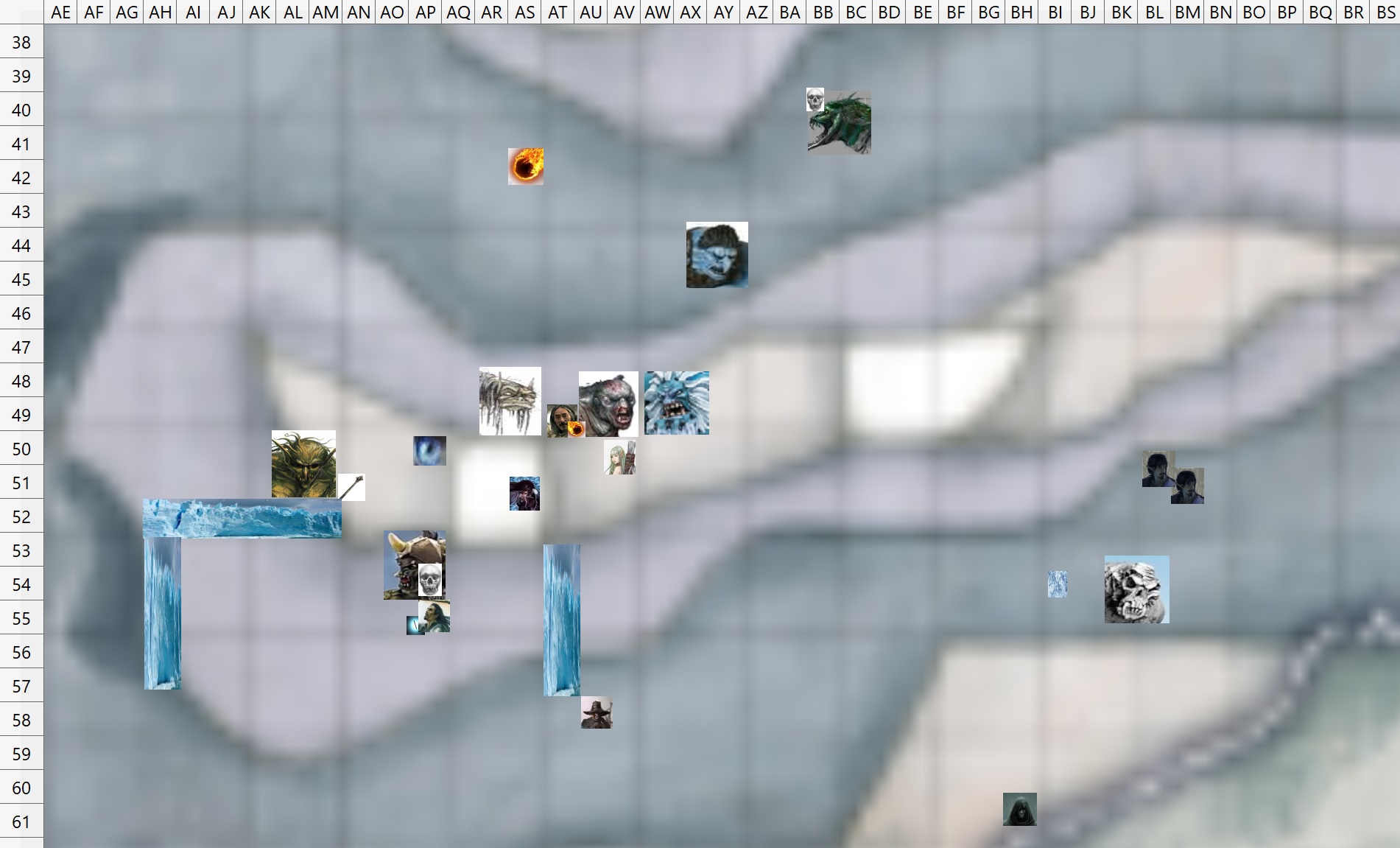Select column header AS
The image size is (1400, 848).
(525, 12)
